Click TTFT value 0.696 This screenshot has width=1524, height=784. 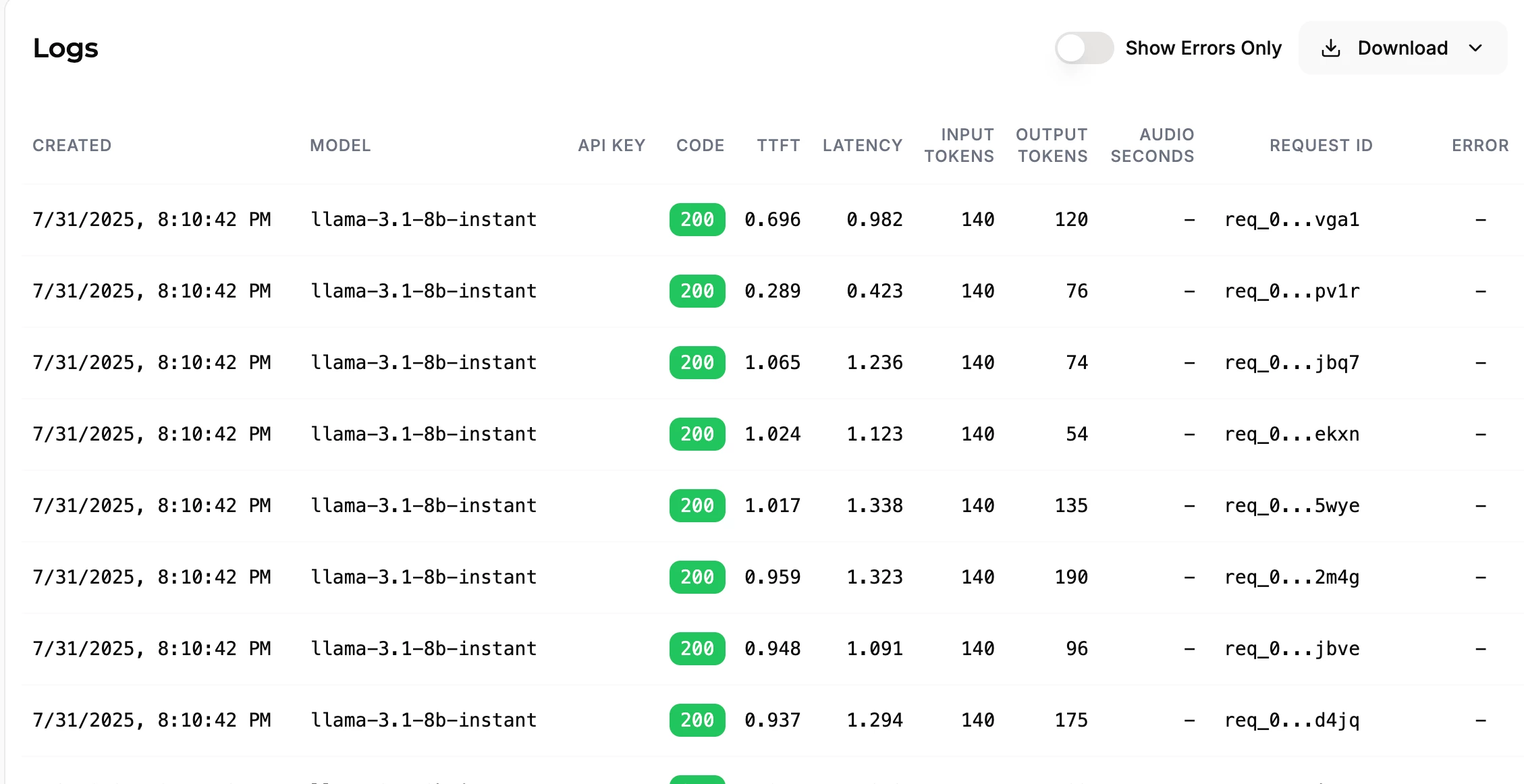[x=772, y=219]
